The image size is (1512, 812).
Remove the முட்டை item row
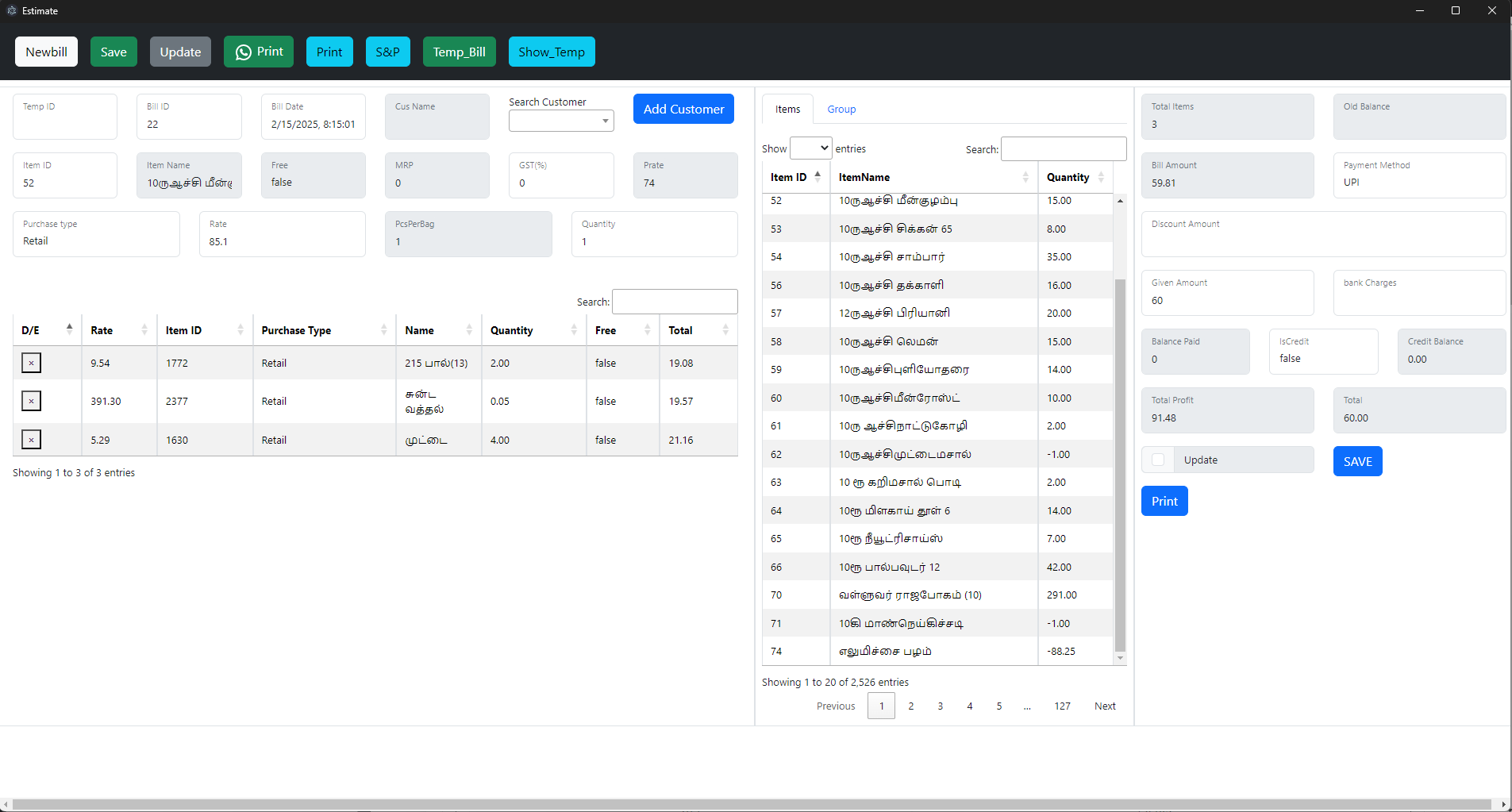pyautogui.click(x=31, y=439)
